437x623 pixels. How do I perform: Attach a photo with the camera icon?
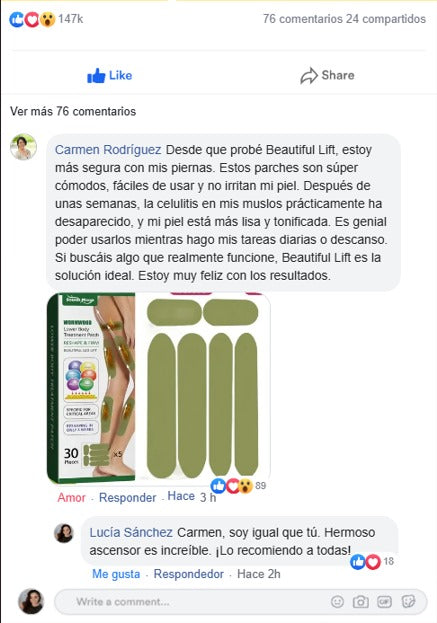tap(360, 602)
